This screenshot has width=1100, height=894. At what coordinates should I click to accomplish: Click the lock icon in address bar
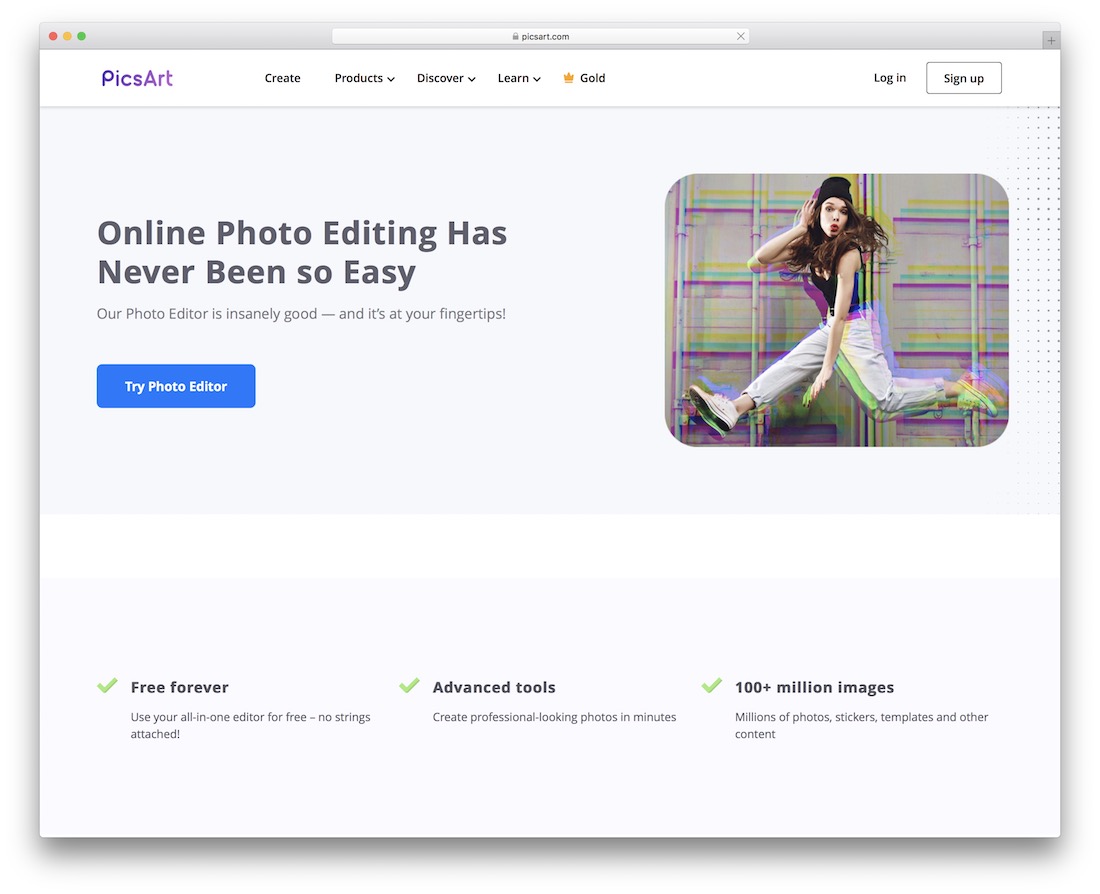[x=516, y=36]
